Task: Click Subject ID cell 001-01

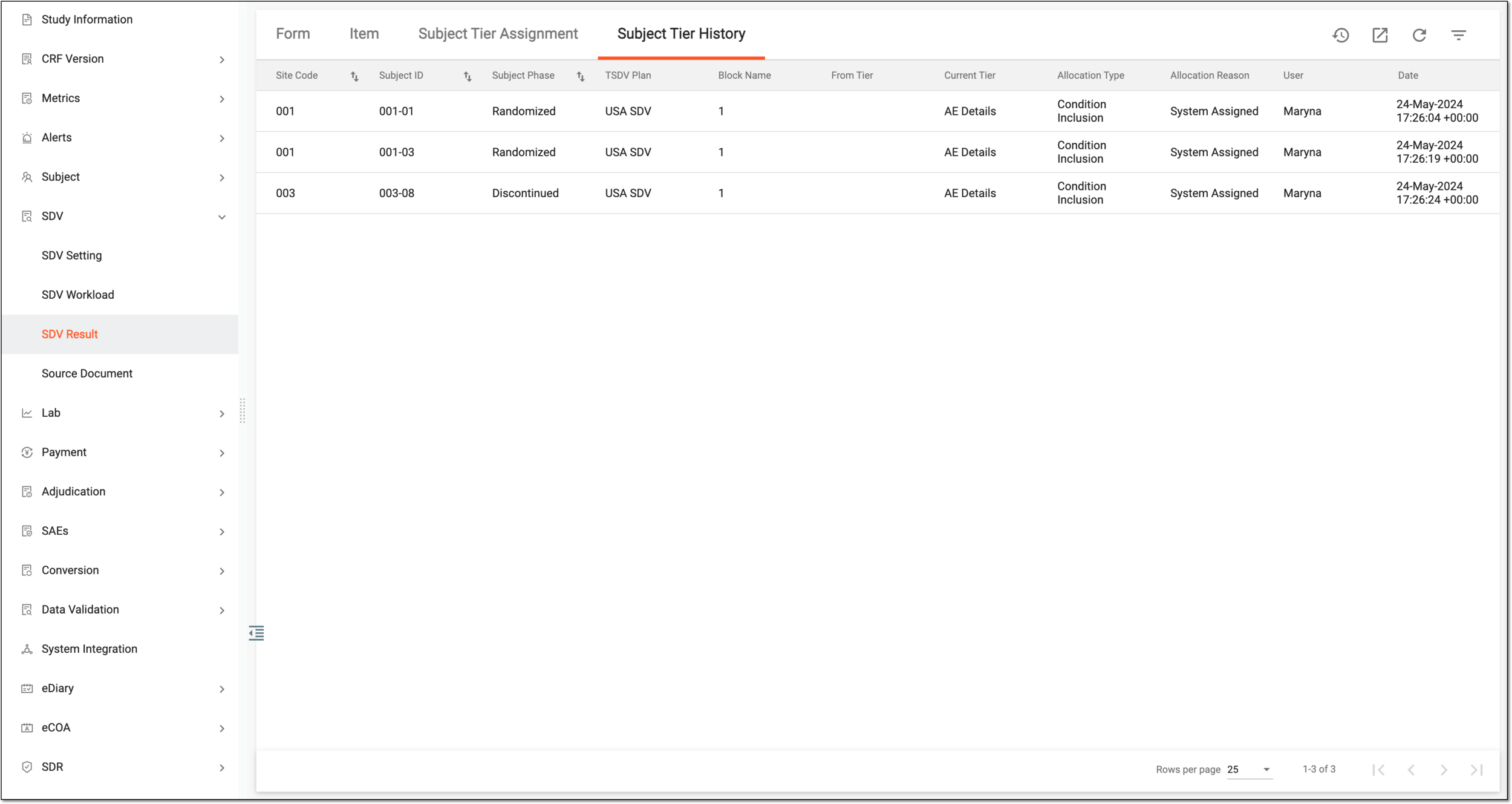Action: tap(396, 111)
